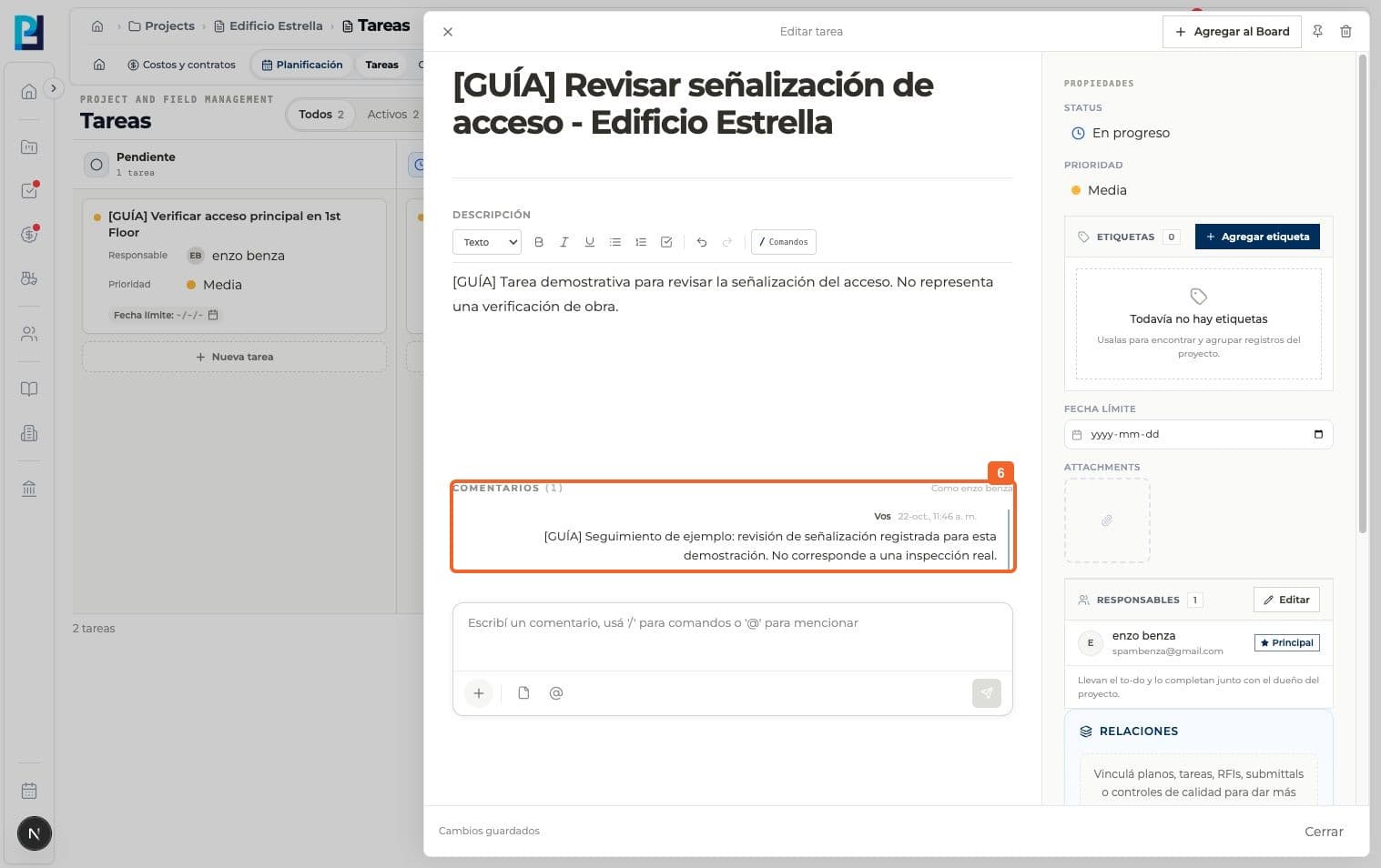Click the Cerrar button at bottom

click(x=1324, y=832)
